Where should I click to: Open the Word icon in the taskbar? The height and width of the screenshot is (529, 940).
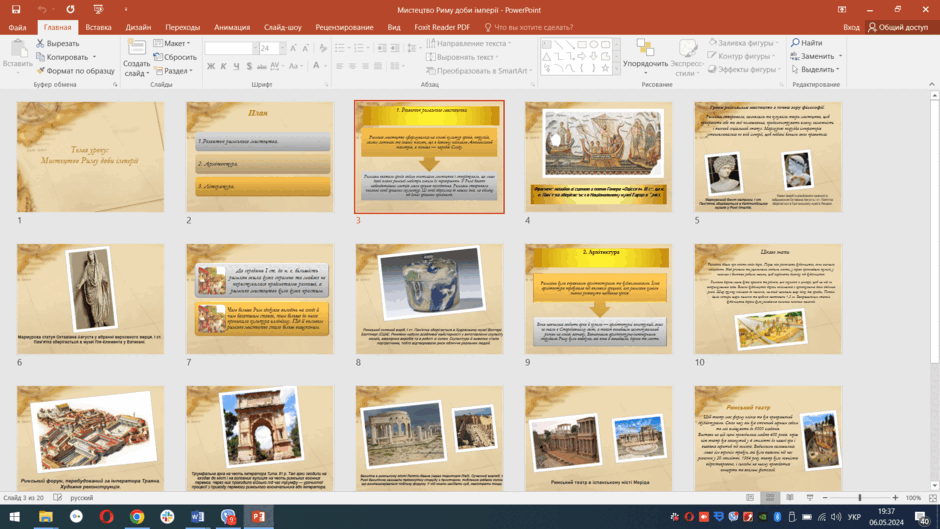(197, 516)
